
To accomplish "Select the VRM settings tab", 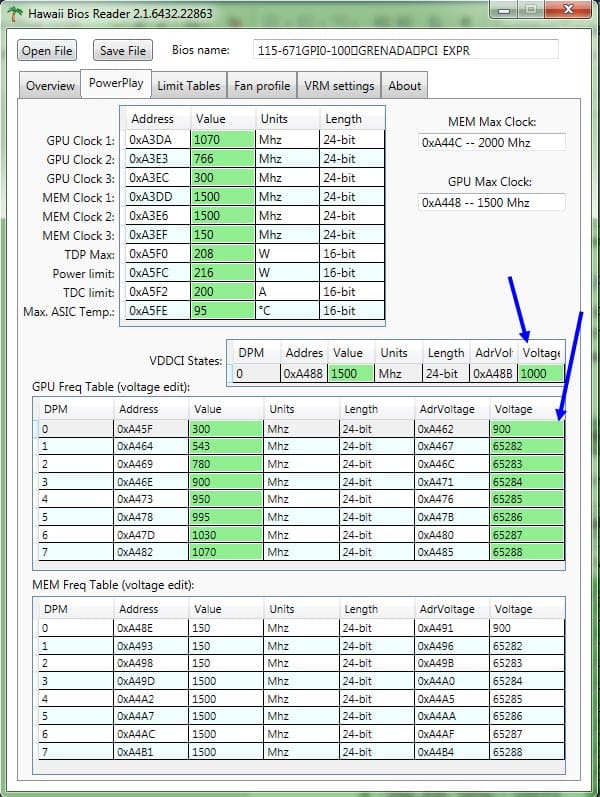I will (339, 85).
